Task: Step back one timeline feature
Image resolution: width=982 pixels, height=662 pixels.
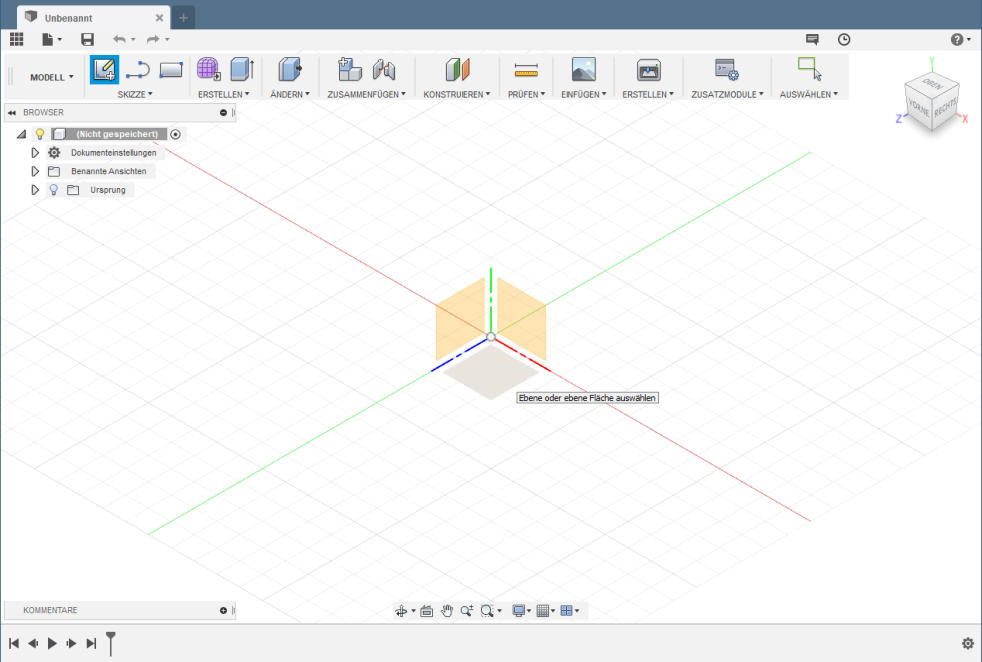Action: click(33, 643)
